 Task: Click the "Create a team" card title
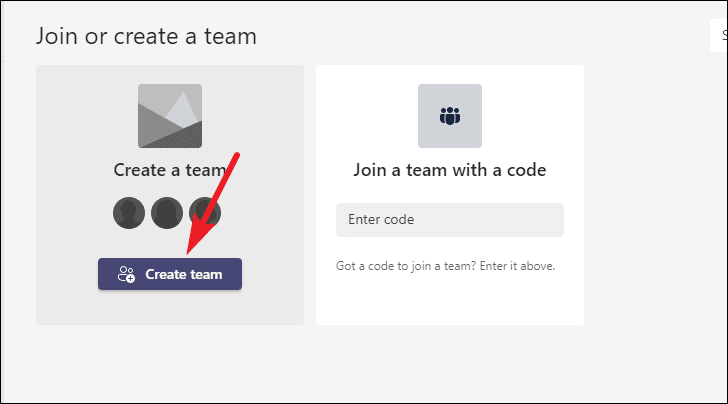(x=170, y=170)
